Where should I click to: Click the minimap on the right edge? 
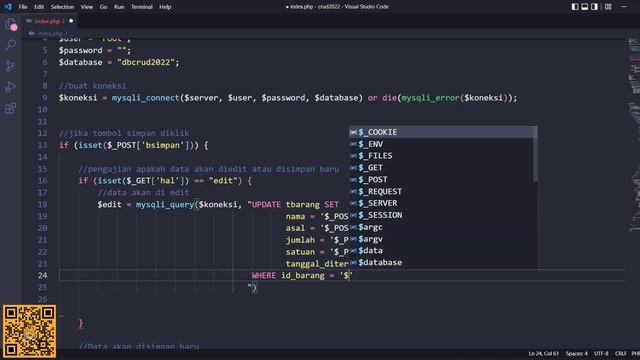click(x=634, y=135)
